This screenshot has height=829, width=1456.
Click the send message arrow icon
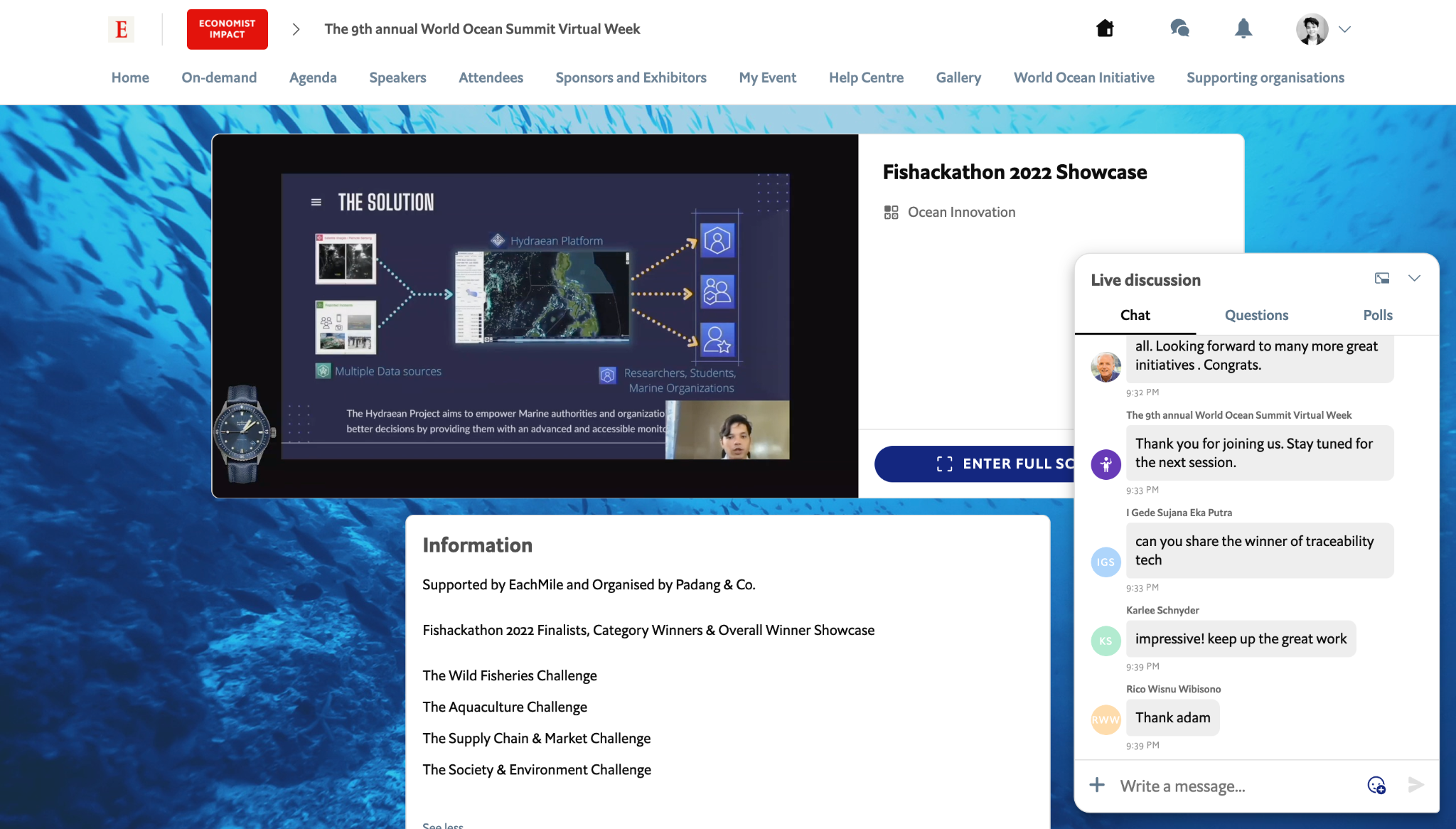click(1415, 785)
